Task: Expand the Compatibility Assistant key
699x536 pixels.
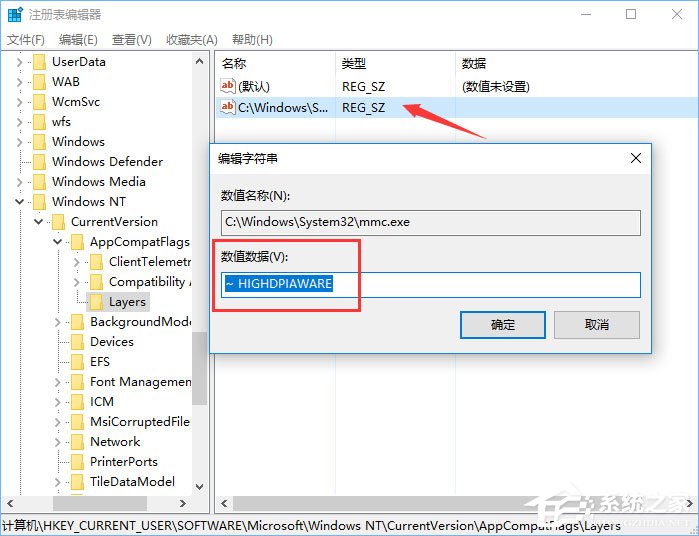Action: click(x=77, y=282)
